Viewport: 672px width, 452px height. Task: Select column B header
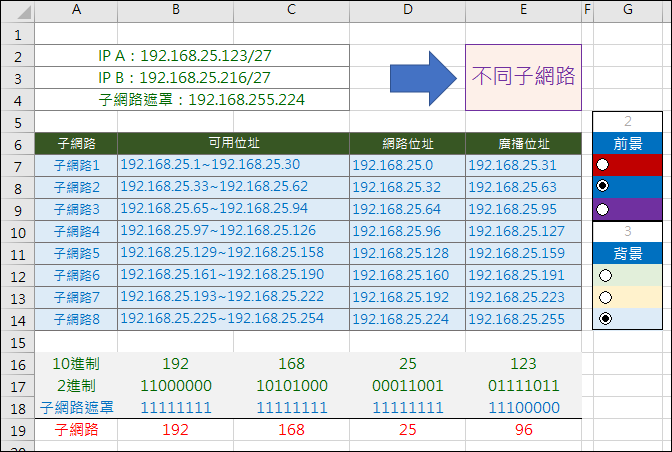[x=176, y=10]
